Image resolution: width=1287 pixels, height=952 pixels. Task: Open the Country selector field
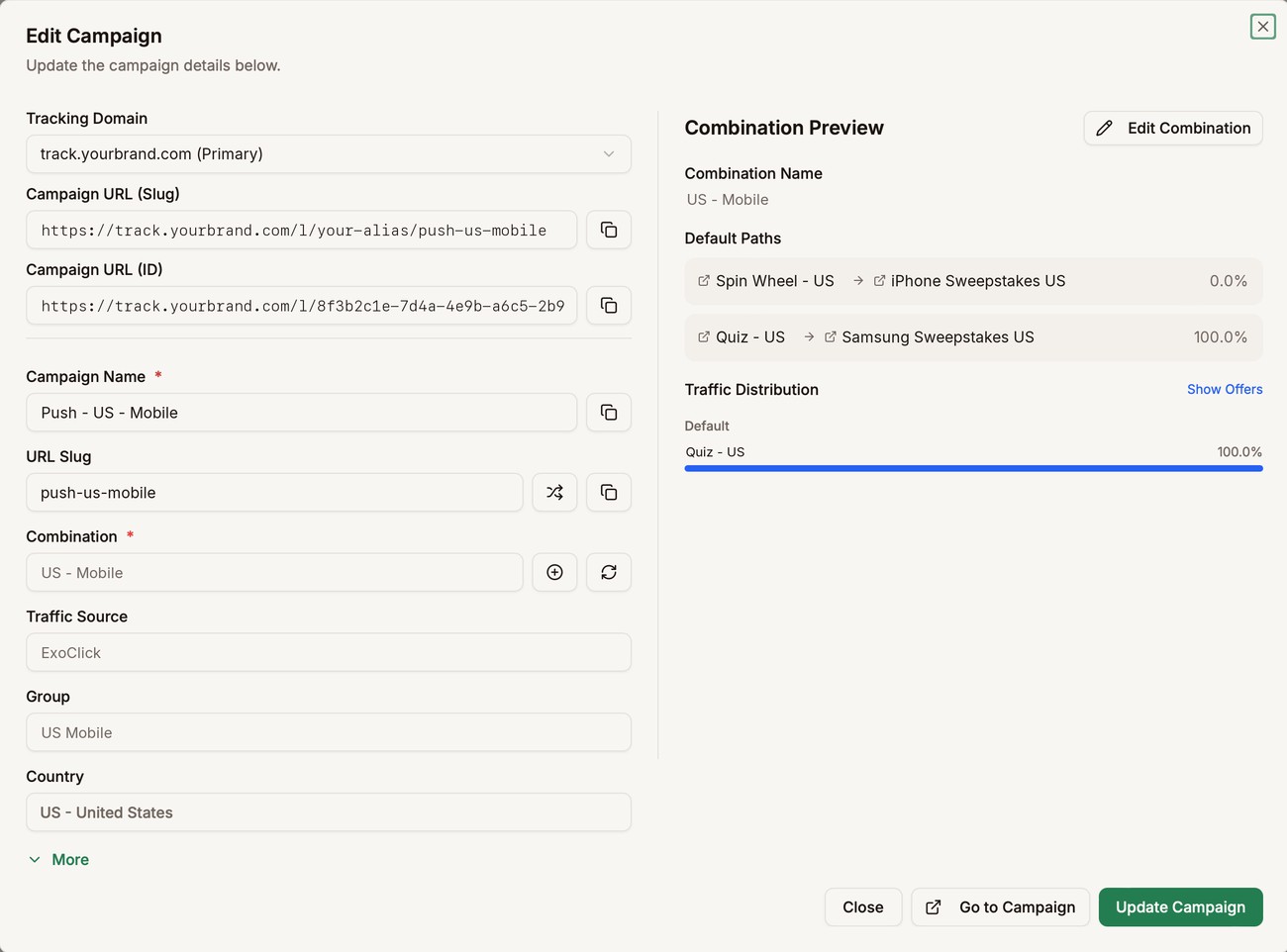pyautogui.click(x=329, y=812)
